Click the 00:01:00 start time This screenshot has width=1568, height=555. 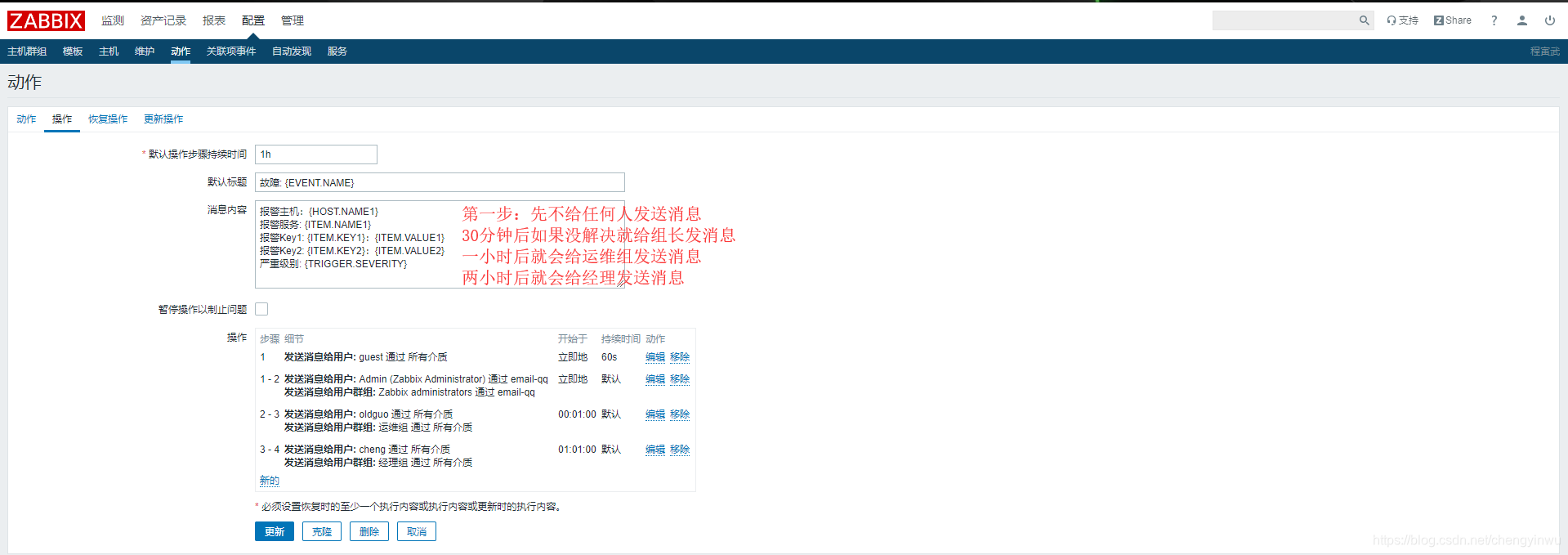coord(577,414)
